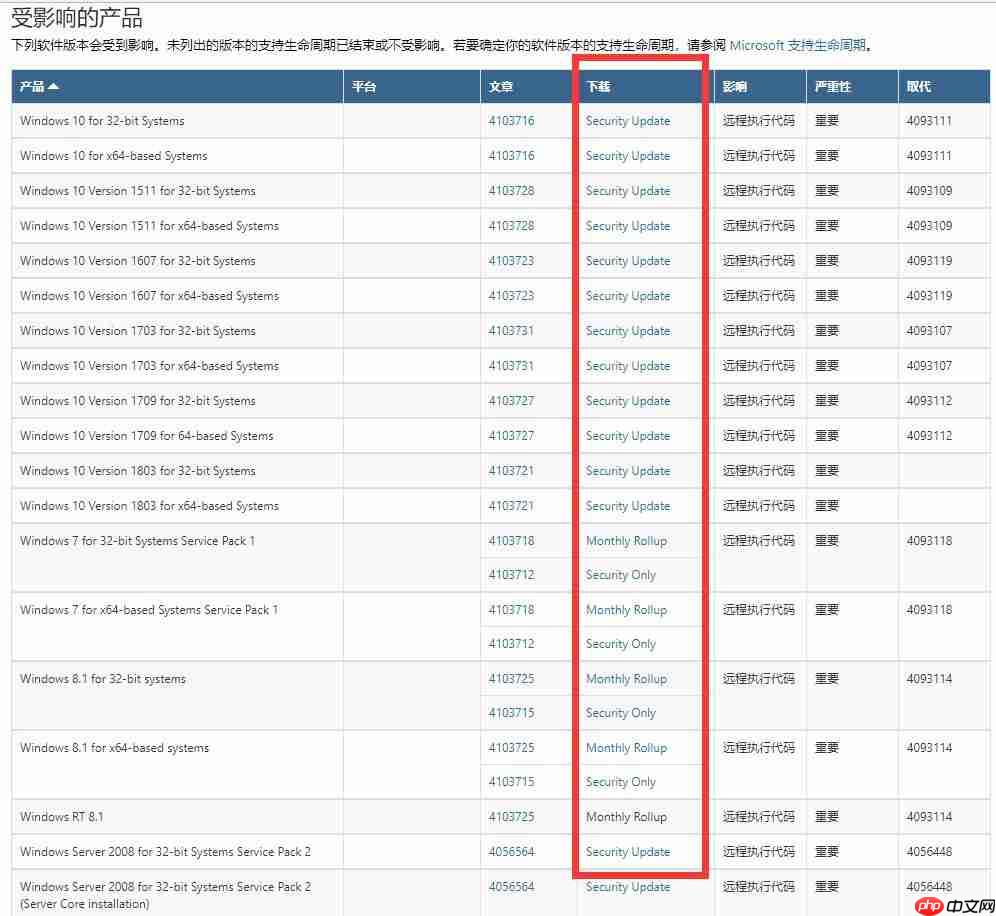Download Security Only for Windows 8.1 x64-based systems
This screenshot has width=996, height=916.
621,781
